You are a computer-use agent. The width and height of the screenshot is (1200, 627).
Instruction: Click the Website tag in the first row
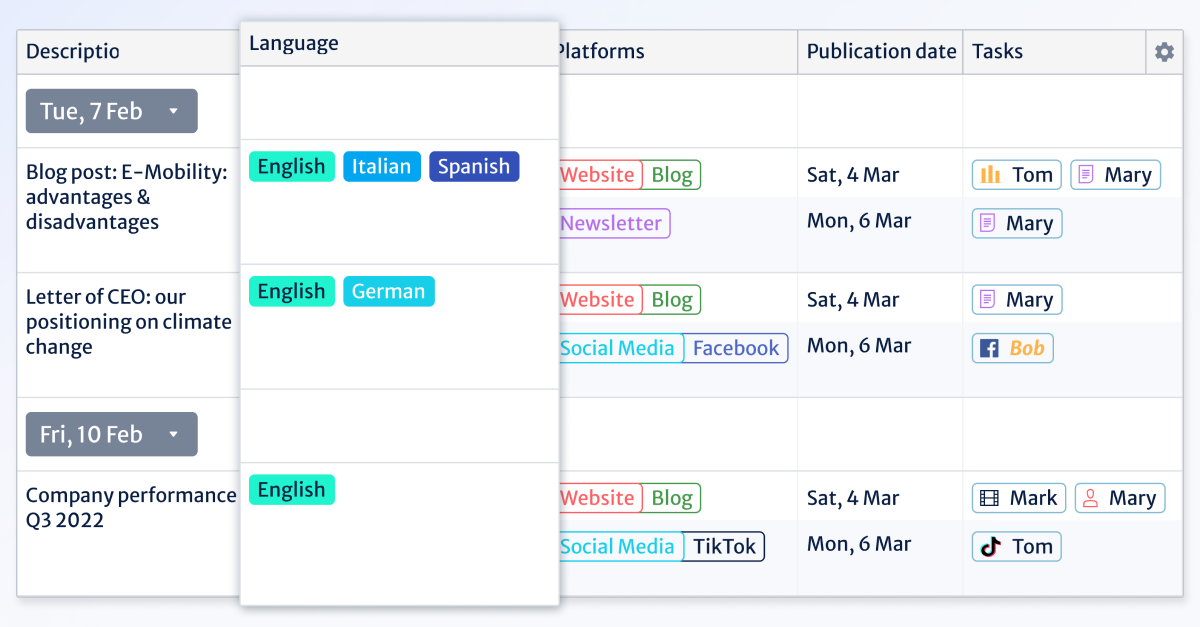(x=598, y=174)
